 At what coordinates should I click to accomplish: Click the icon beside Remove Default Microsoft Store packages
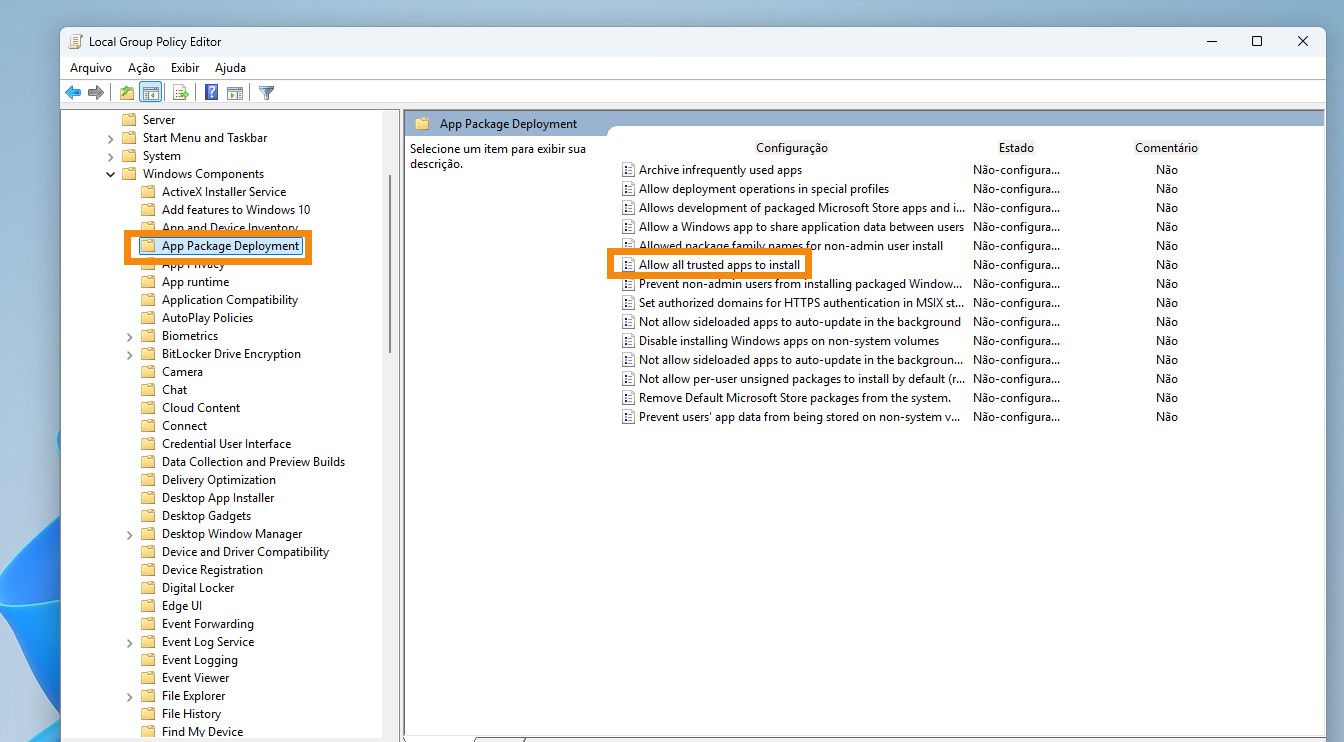[x=628, y=398]
